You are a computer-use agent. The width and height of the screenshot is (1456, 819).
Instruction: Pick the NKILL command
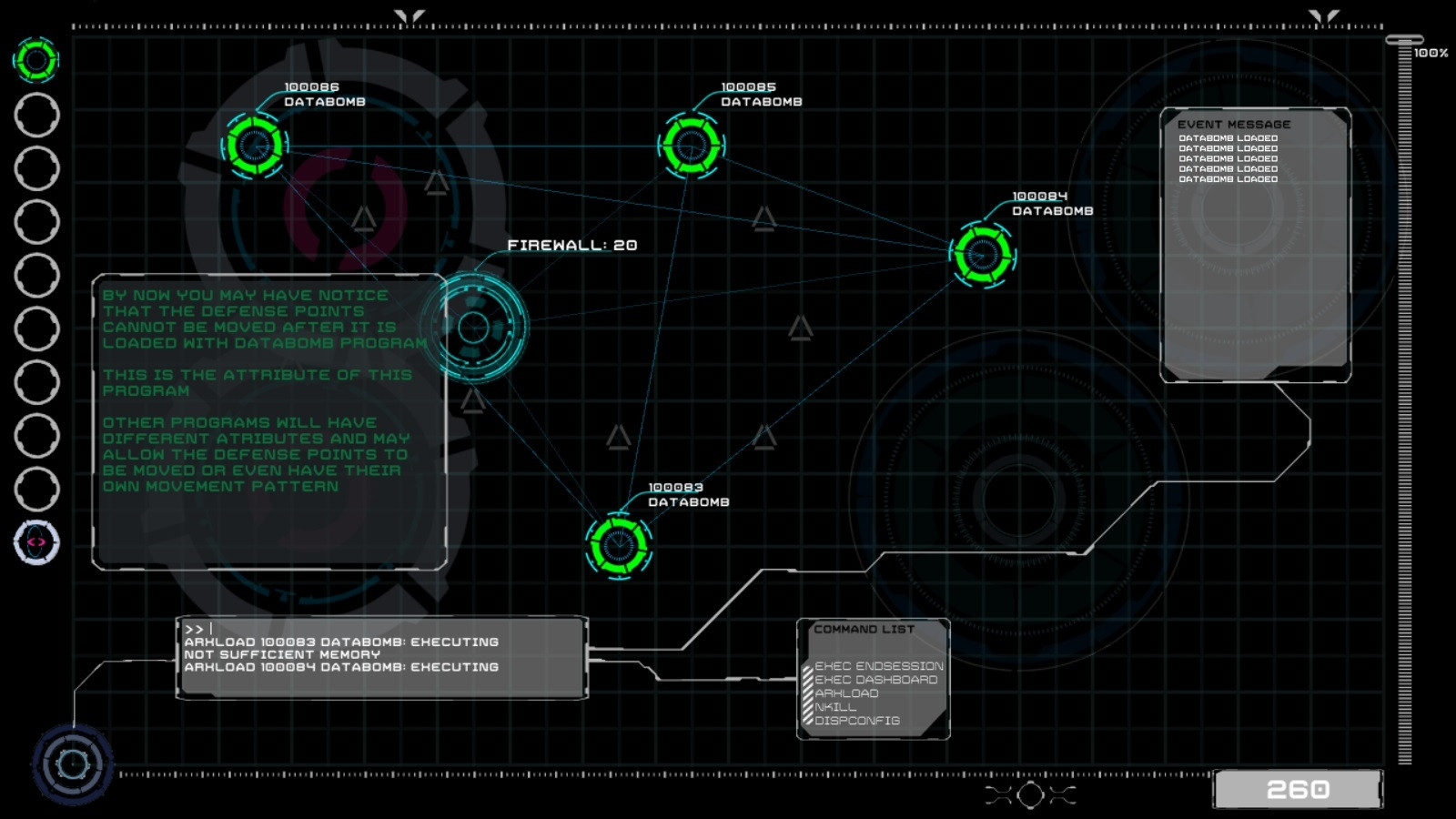click(835, 707)
